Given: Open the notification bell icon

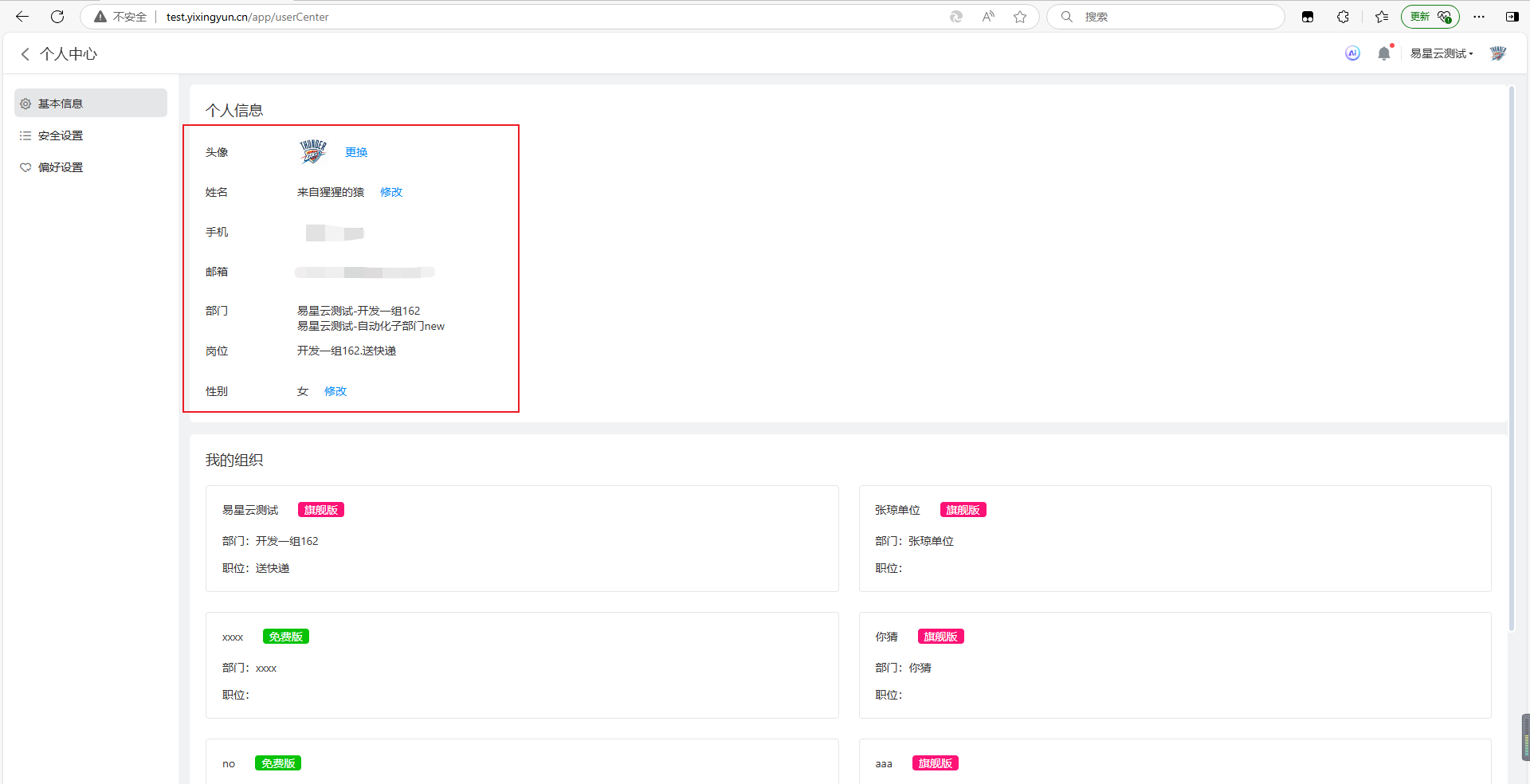Looking at the screenshot, I should (1384, 53).
